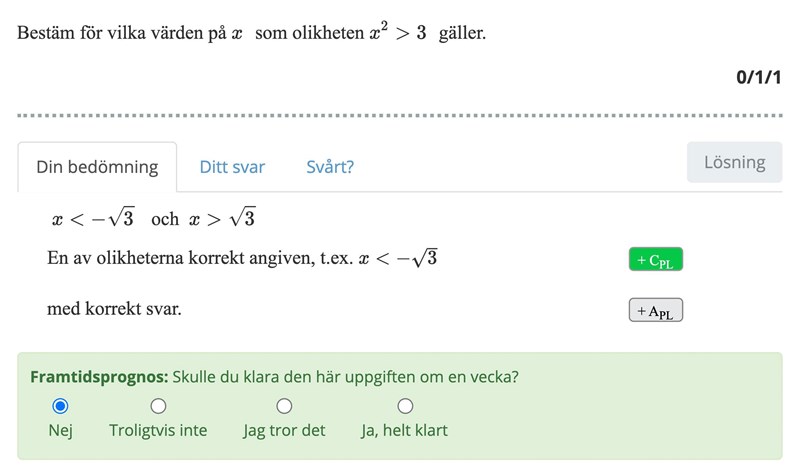
Task: Click the "Jag tror det" label text
Action: 284,431
